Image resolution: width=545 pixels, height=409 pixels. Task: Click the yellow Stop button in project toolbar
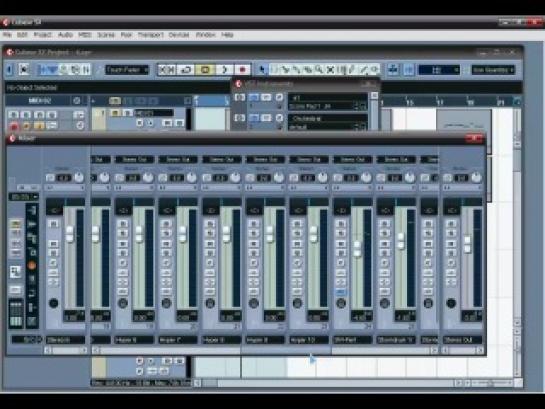tap(205, 69)
